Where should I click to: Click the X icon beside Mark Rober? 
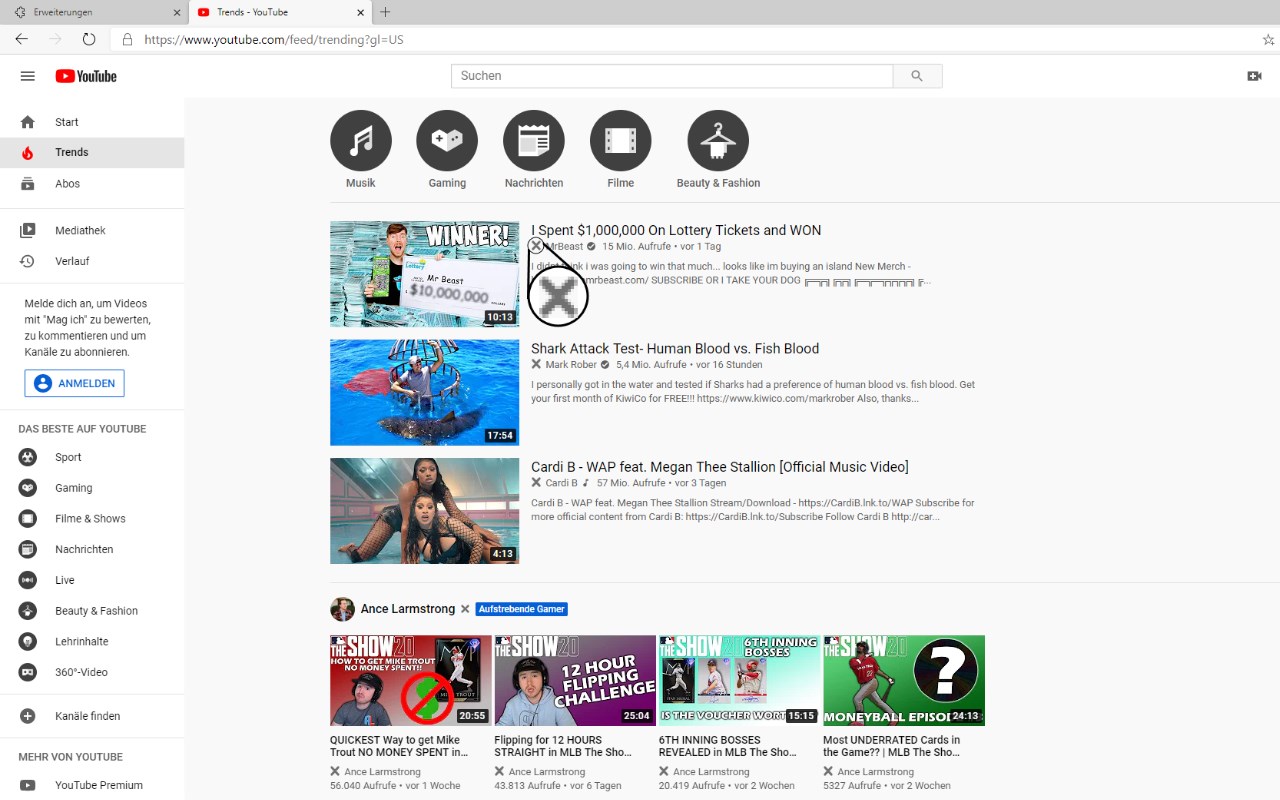coord(536,365)
